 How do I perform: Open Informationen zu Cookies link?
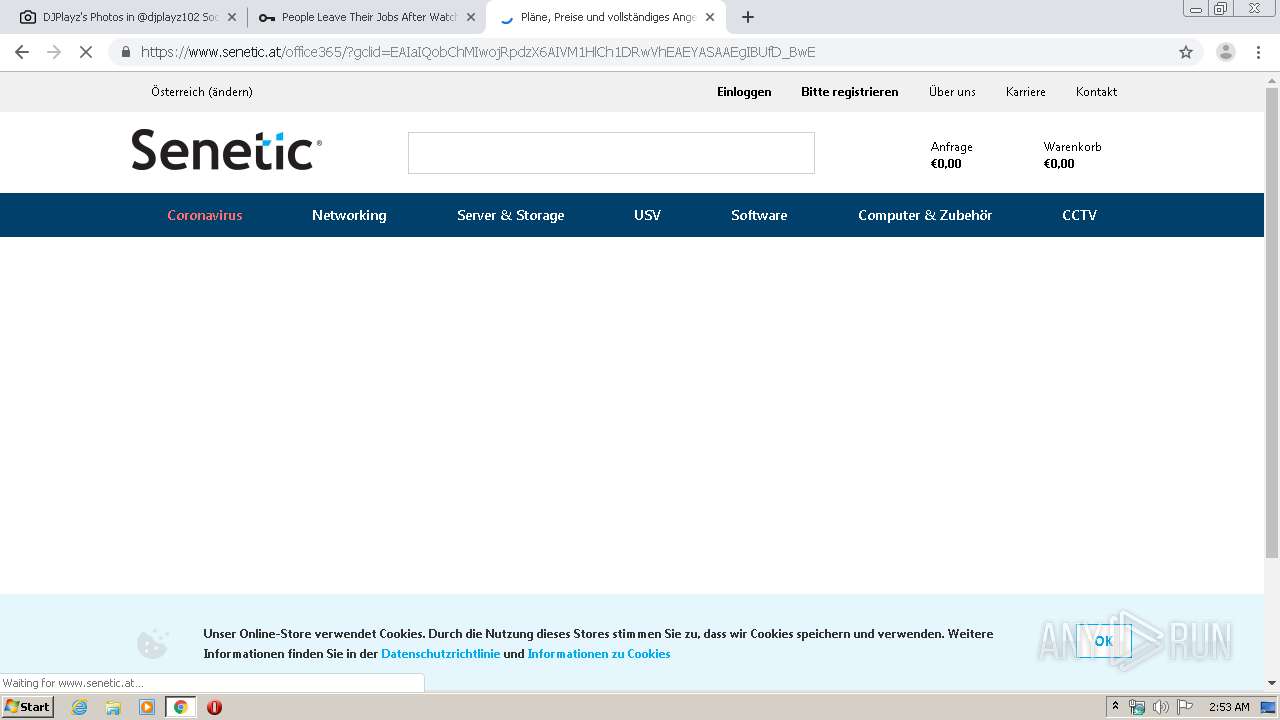pyautogui.click(x=599, y=654)
